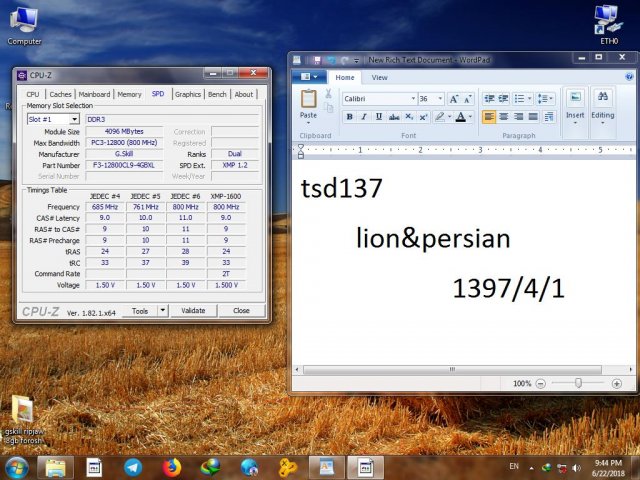The image size is (640, 480).
Task: Toggle Superscript formatting
Action: (424, 117)
